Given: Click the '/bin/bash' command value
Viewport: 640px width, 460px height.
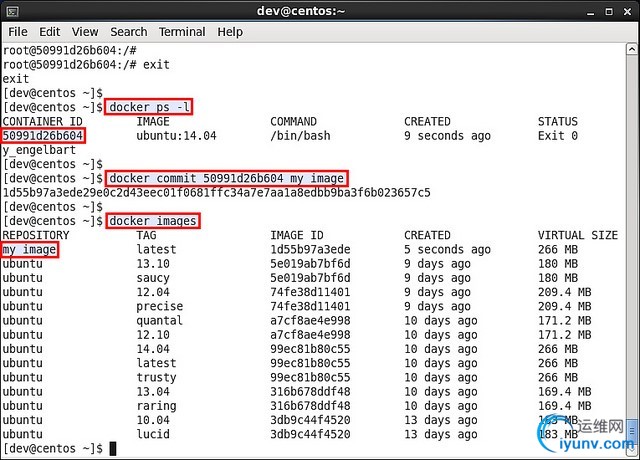Looking at the screenshot, I should coord(300,136).
